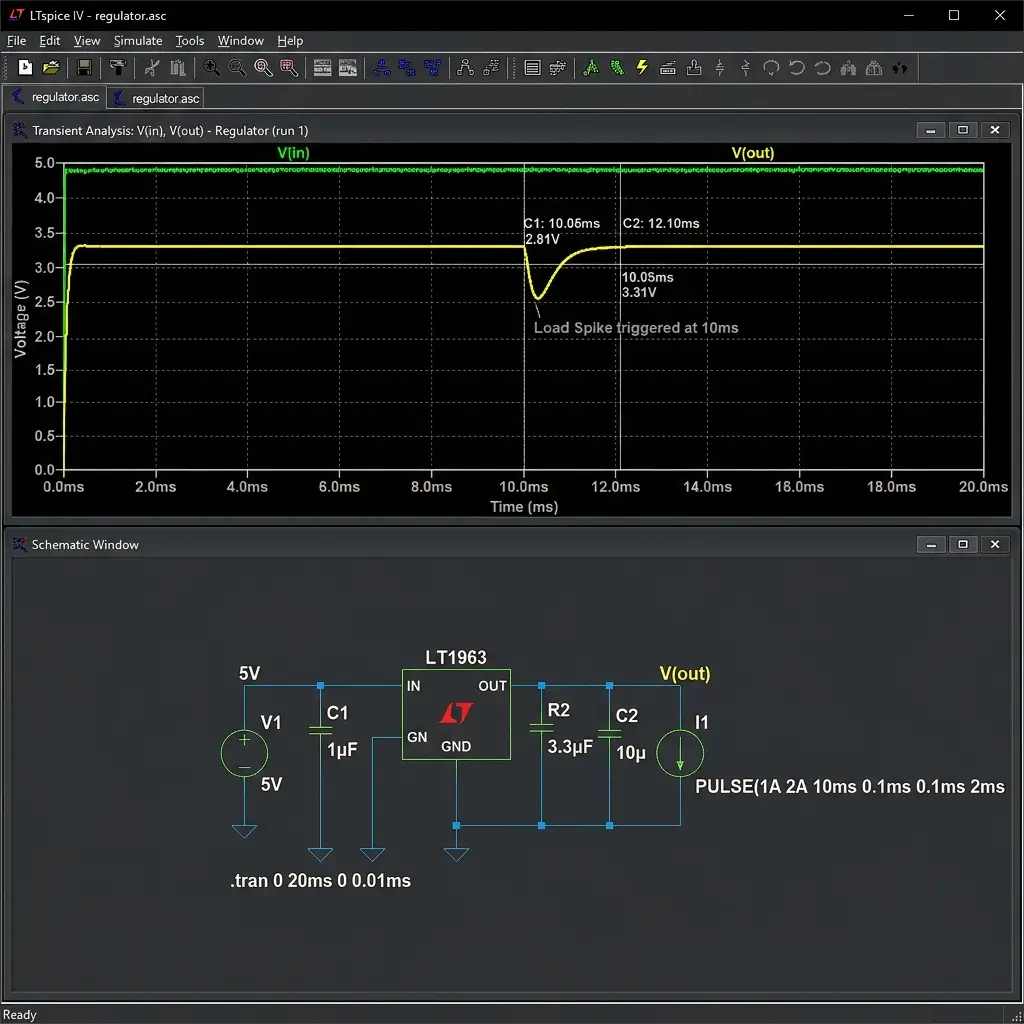The image size is (1024, 1024).
Task: Click the green A-shaped toolbar icon
Action: pyautogui.click(x=590, y=67)
